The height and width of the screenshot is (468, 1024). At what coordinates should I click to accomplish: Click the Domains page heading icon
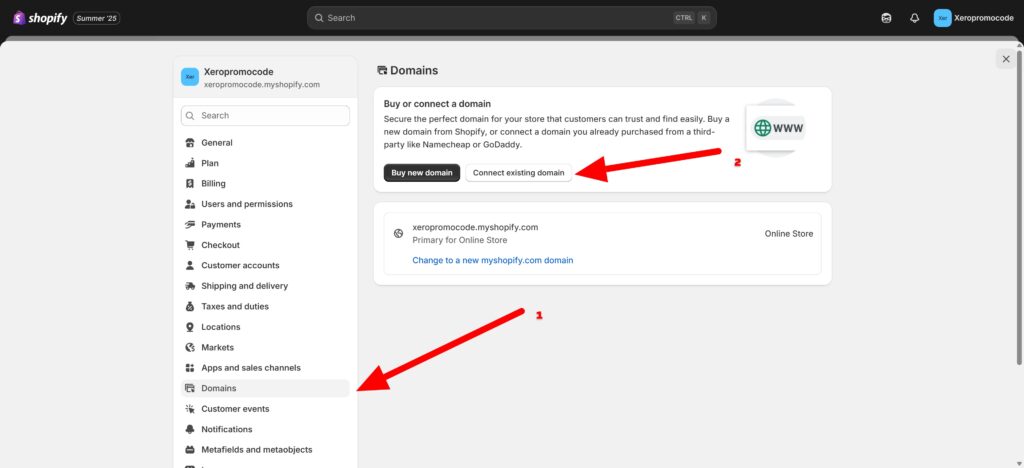[x=382, y=70]
